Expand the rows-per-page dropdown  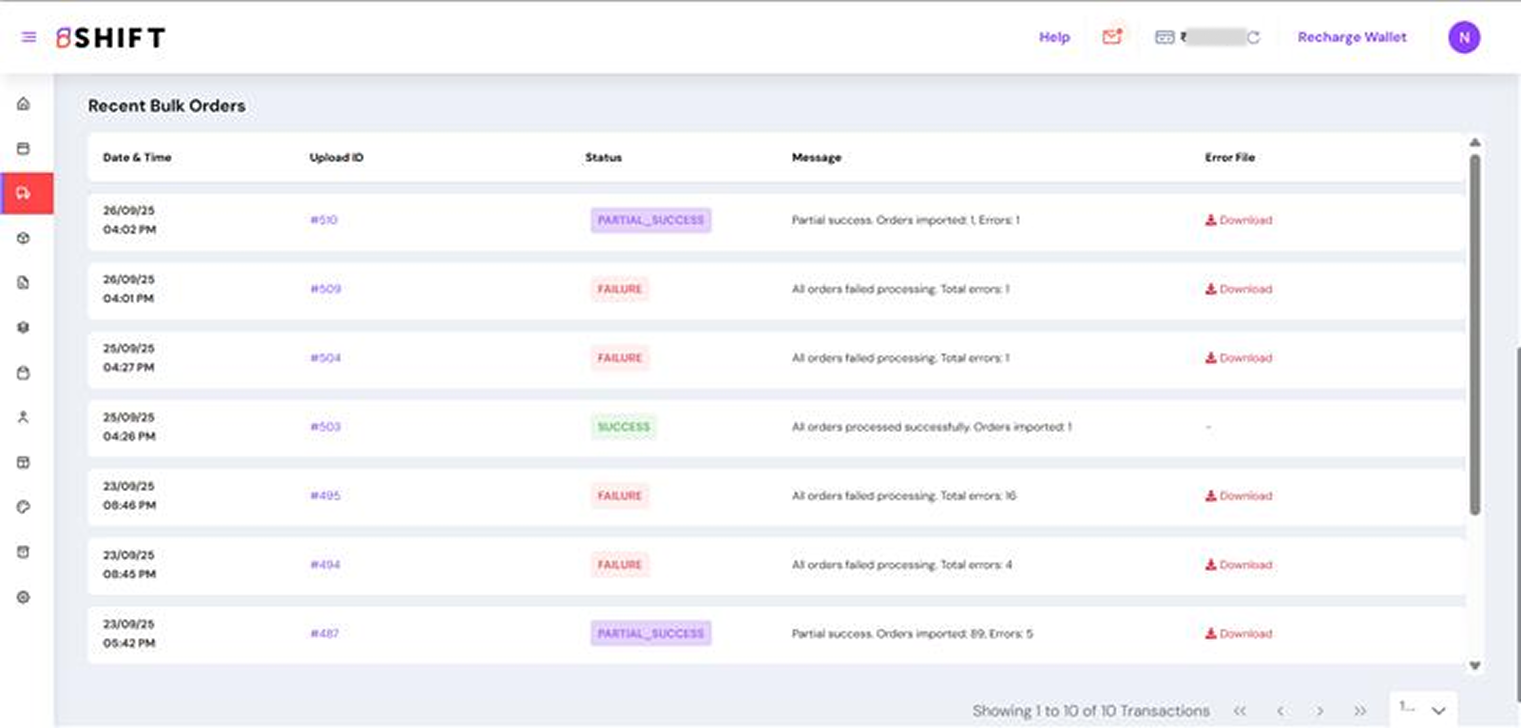click(x=1423, y=709)
